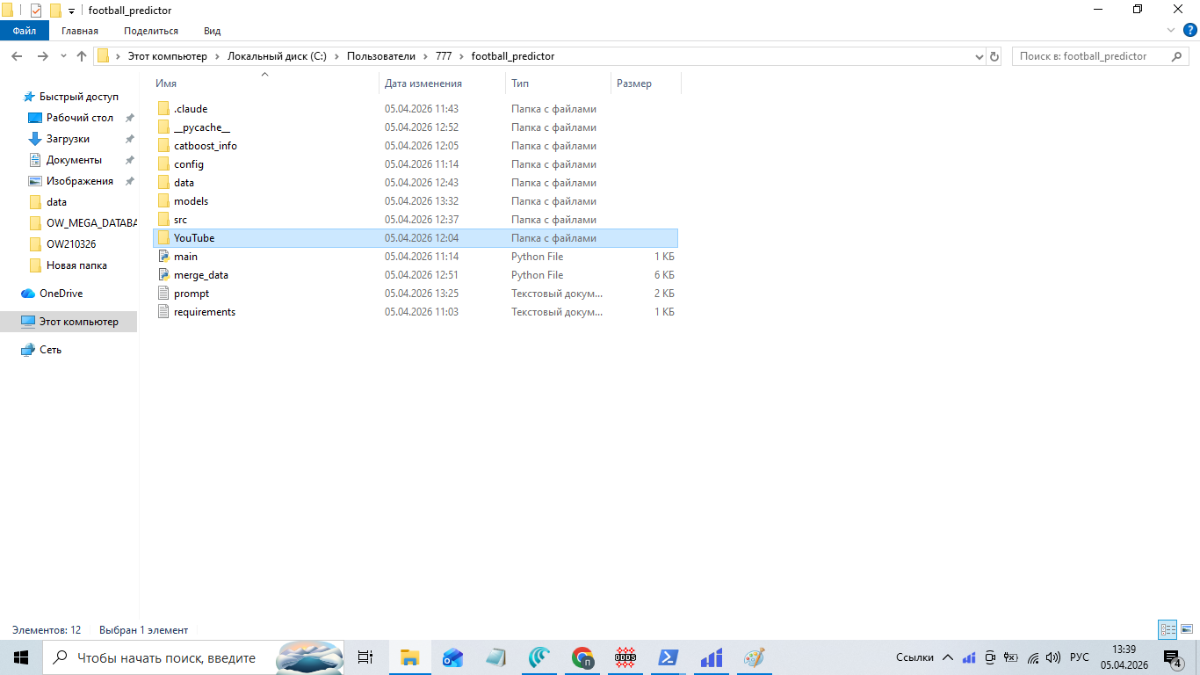The height and width of the screenshot is (675, 1200).
Task: Open the Файл menu tab
Action: pos(24,31)
